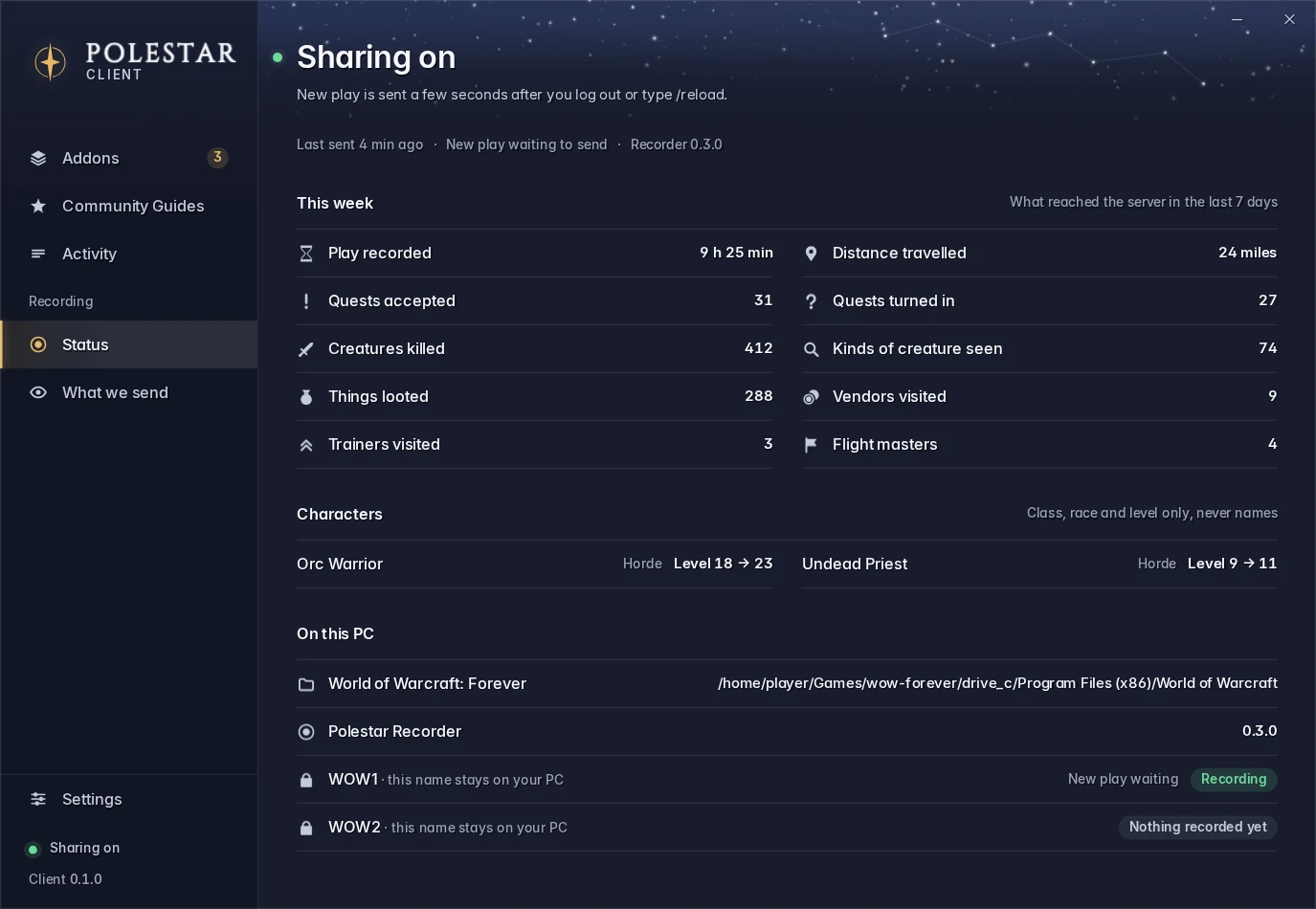Open the Addons section
The width and height of the screenshot is (1316, 909).
click(x=129, y=158)
